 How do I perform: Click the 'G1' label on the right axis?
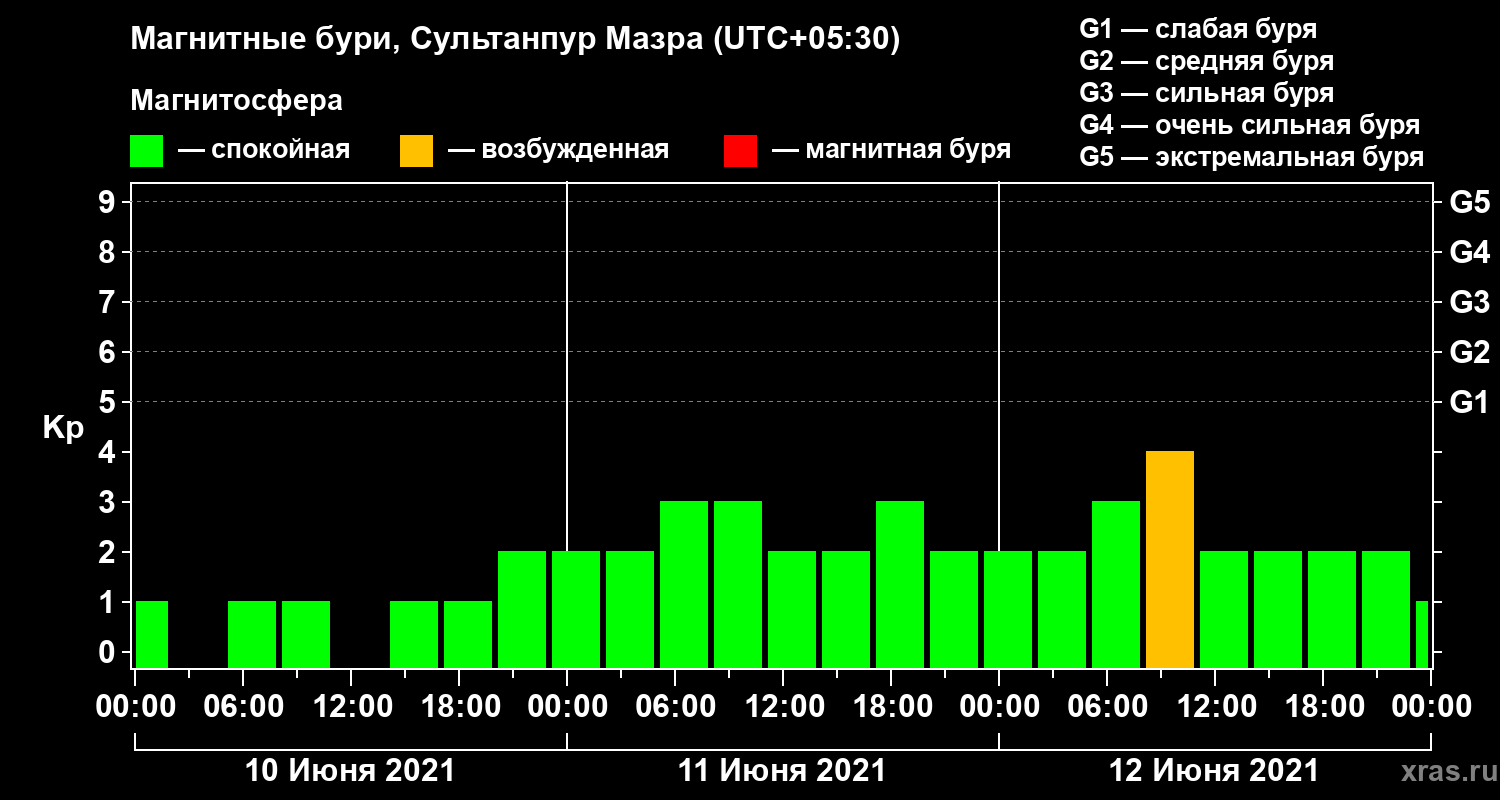click(1470, 403)
